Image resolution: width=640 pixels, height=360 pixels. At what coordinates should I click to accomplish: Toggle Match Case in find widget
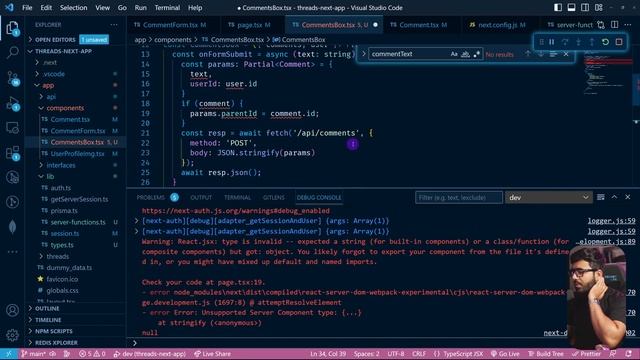454,54
